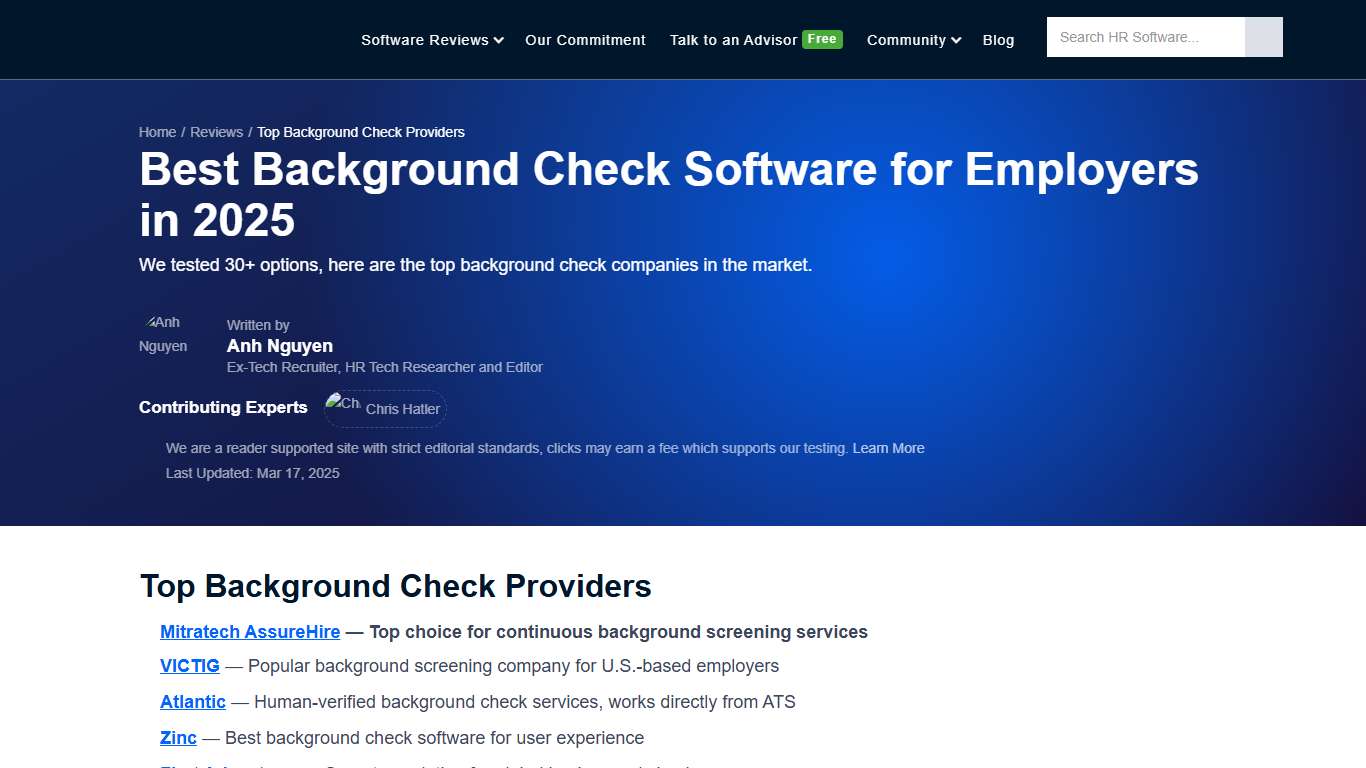
Task: Open the Mitratech AssureHire provider link
Action: click(250, 632)
